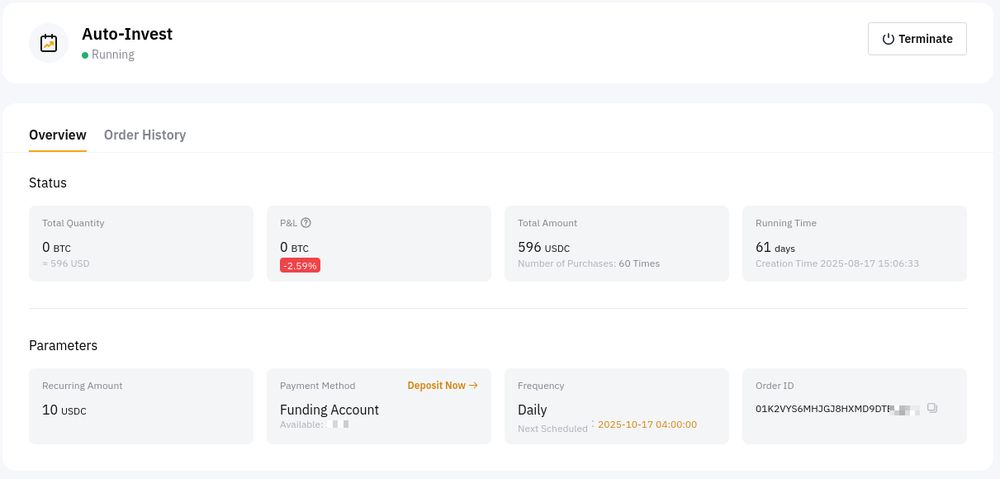The height and width of the screenshot is (479, 1000).
Task: Open the Deposit Now link
Action: click(x=442, y=385)
